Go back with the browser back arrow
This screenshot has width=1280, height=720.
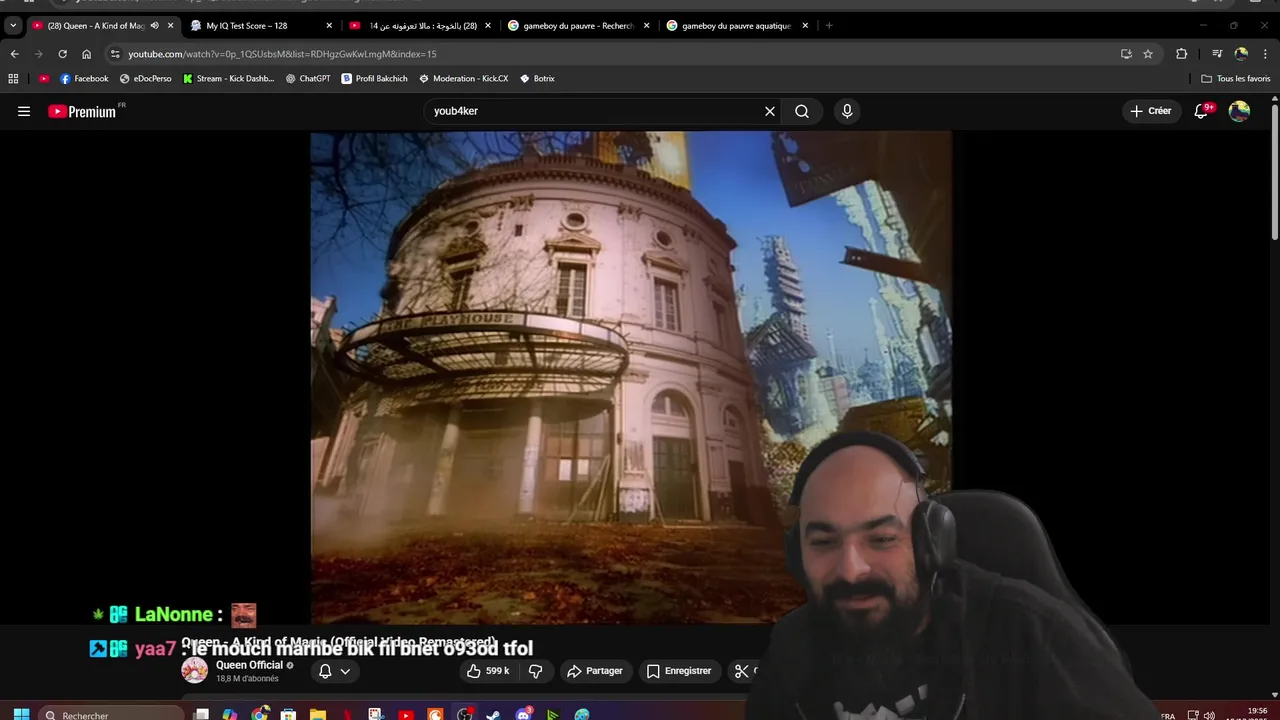(14, 54)
